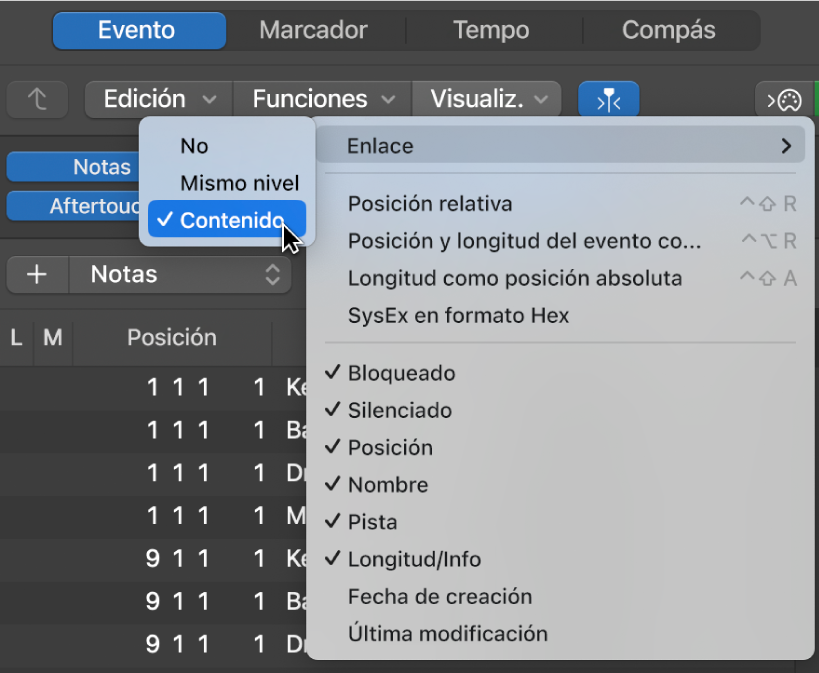Open the Compás tab
The width and height of the screenshot is (819, 673).
pyautogui.click(x=668, y=30)
